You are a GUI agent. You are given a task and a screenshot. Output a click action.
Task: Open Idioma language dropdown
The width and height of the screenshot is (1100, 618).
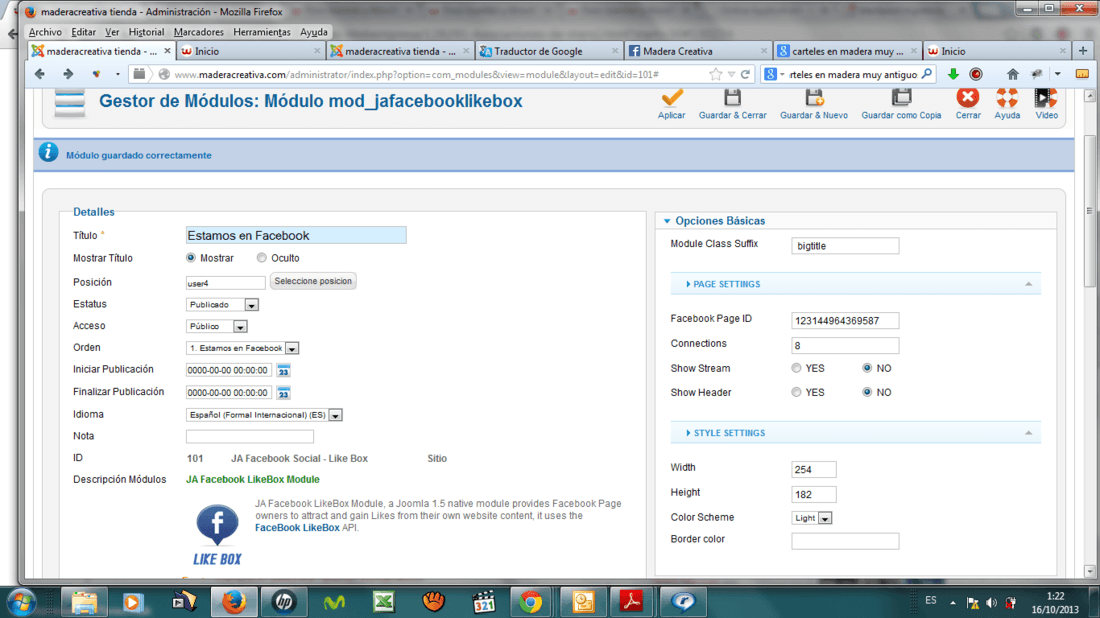(x=264, y=415)
